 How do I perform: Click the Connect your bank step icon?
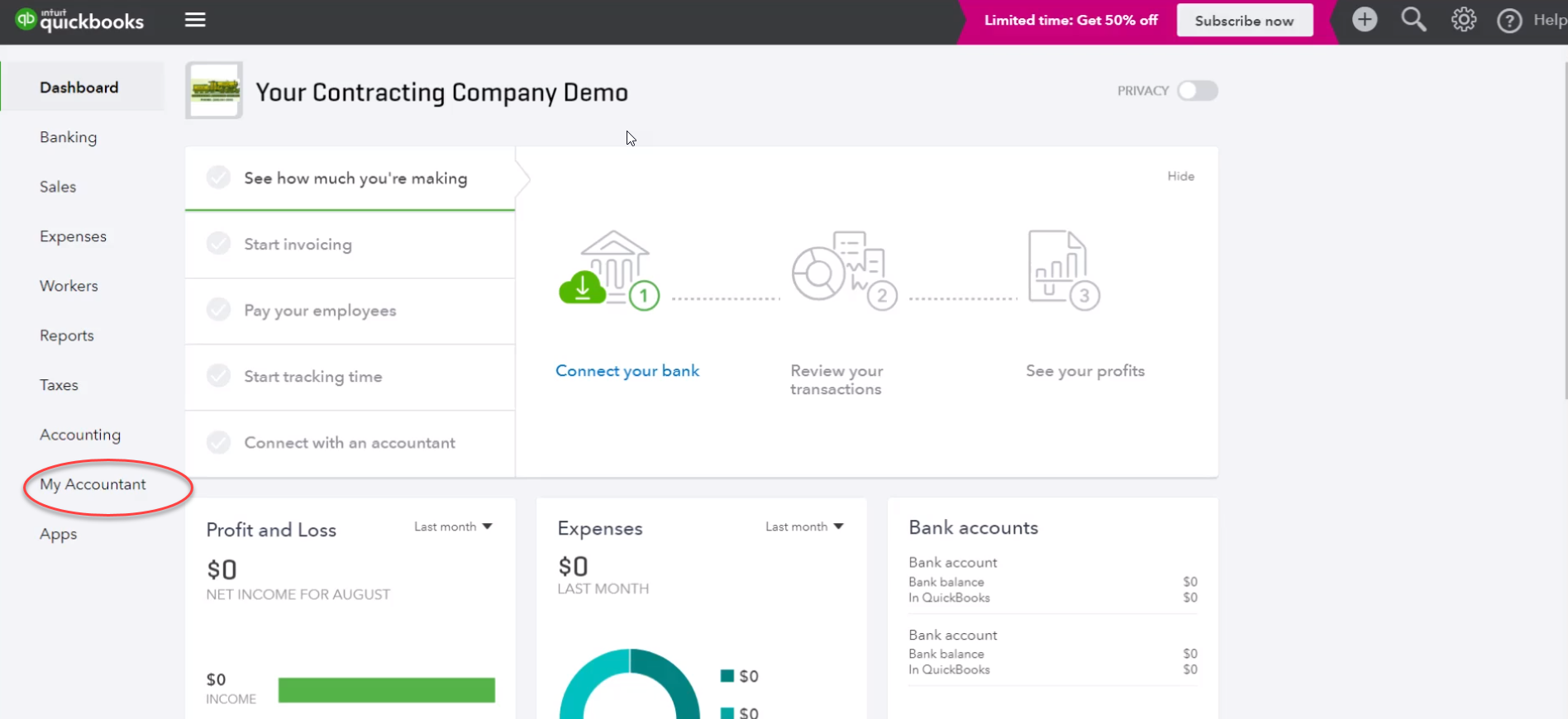[x=609, y=270]
